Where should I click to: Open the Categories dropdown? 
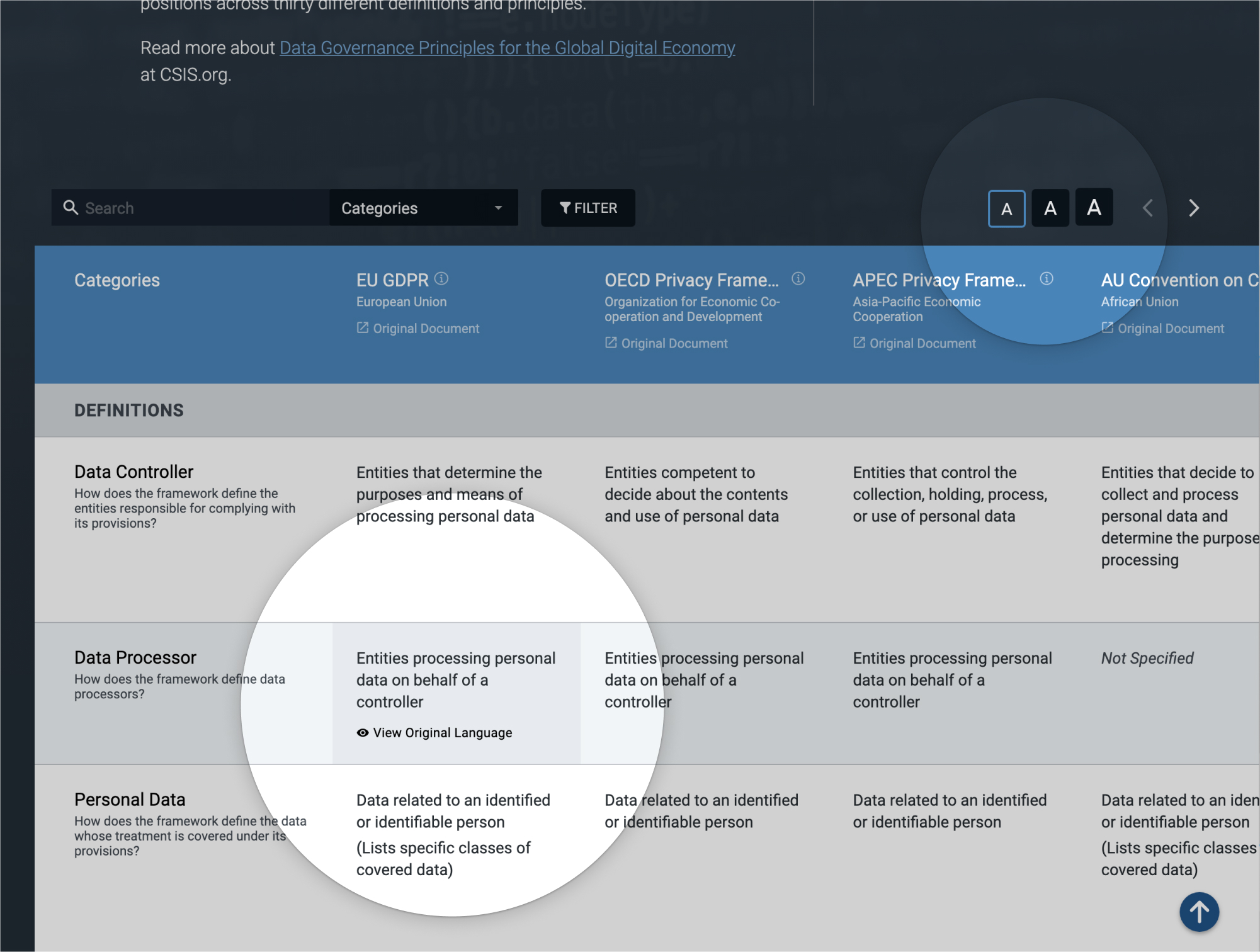pos(423,208)
